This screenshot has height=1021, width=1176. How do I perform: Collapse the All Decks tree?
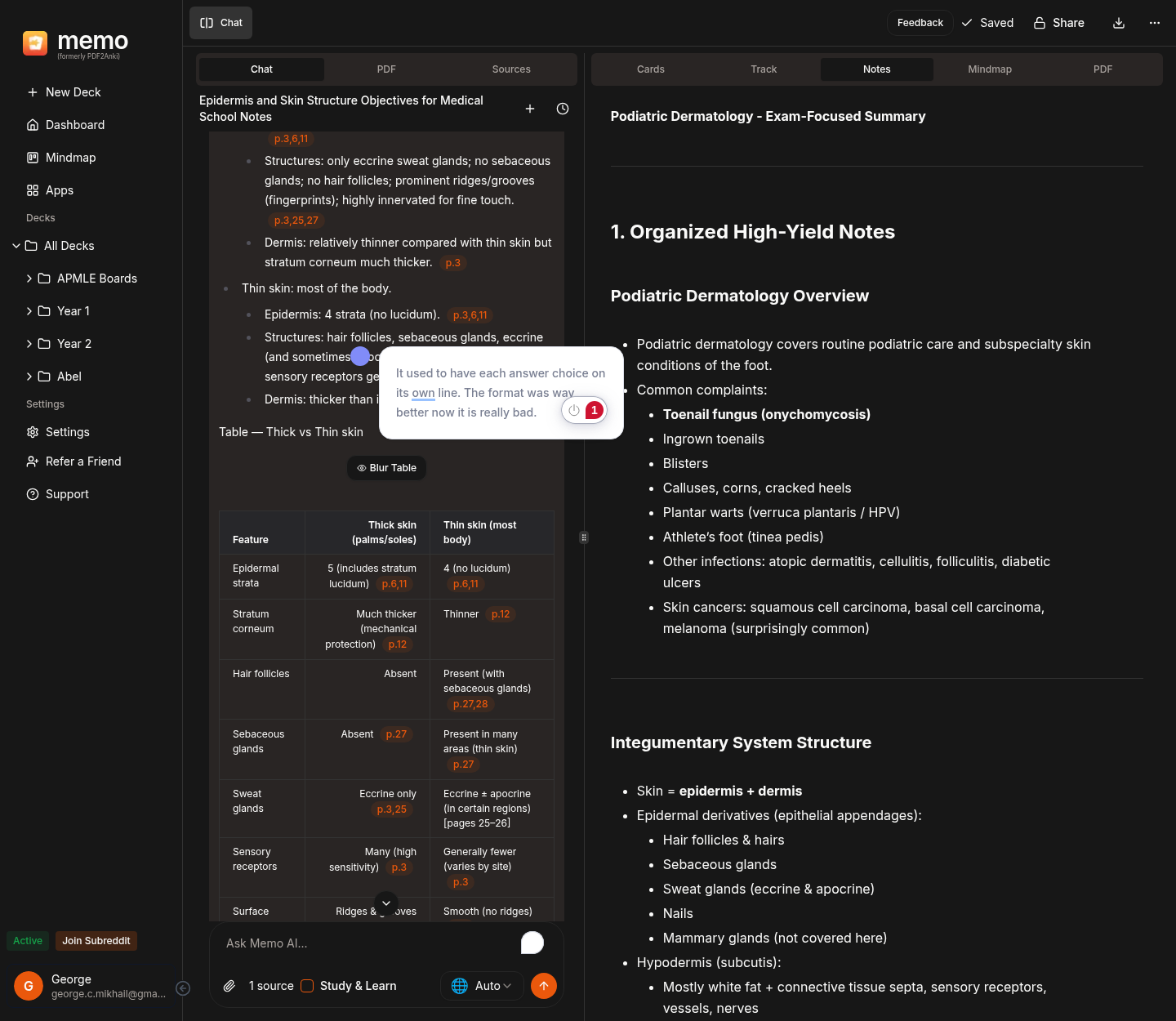pos(16,246)
